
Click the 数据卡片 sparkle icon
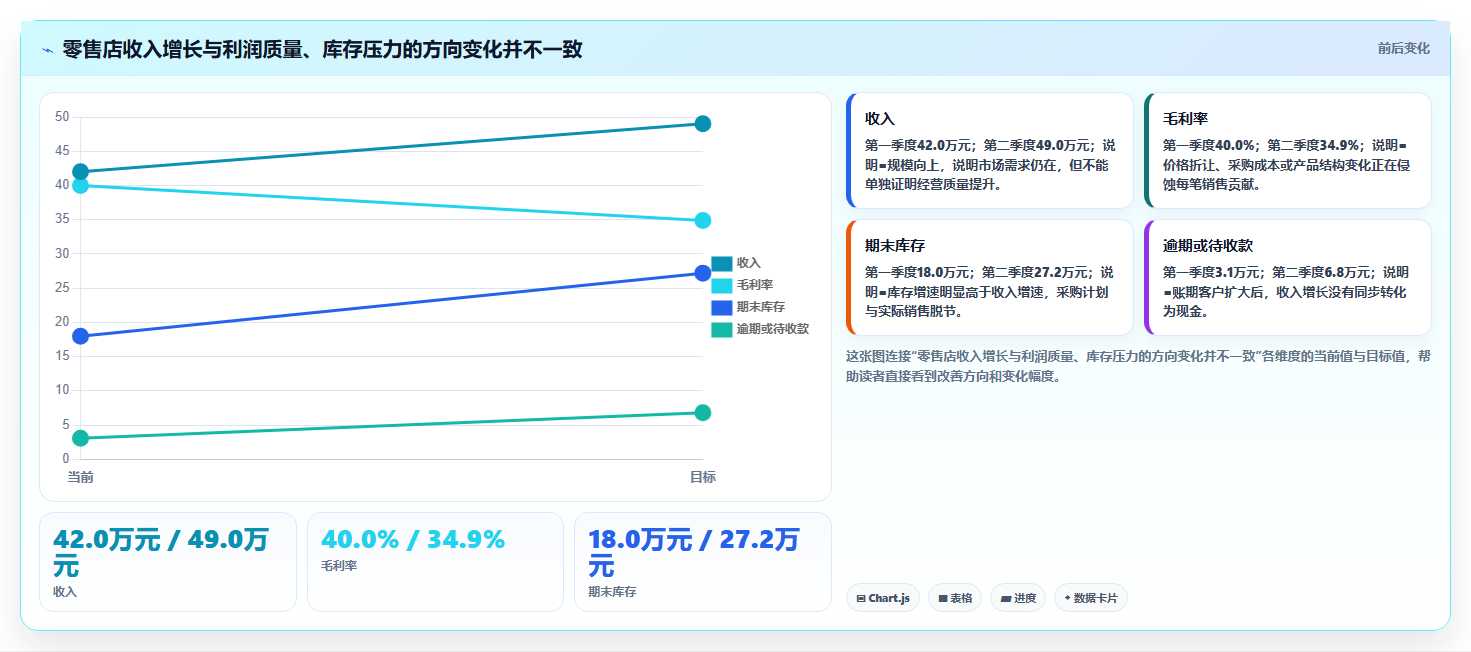(1067, 598)
